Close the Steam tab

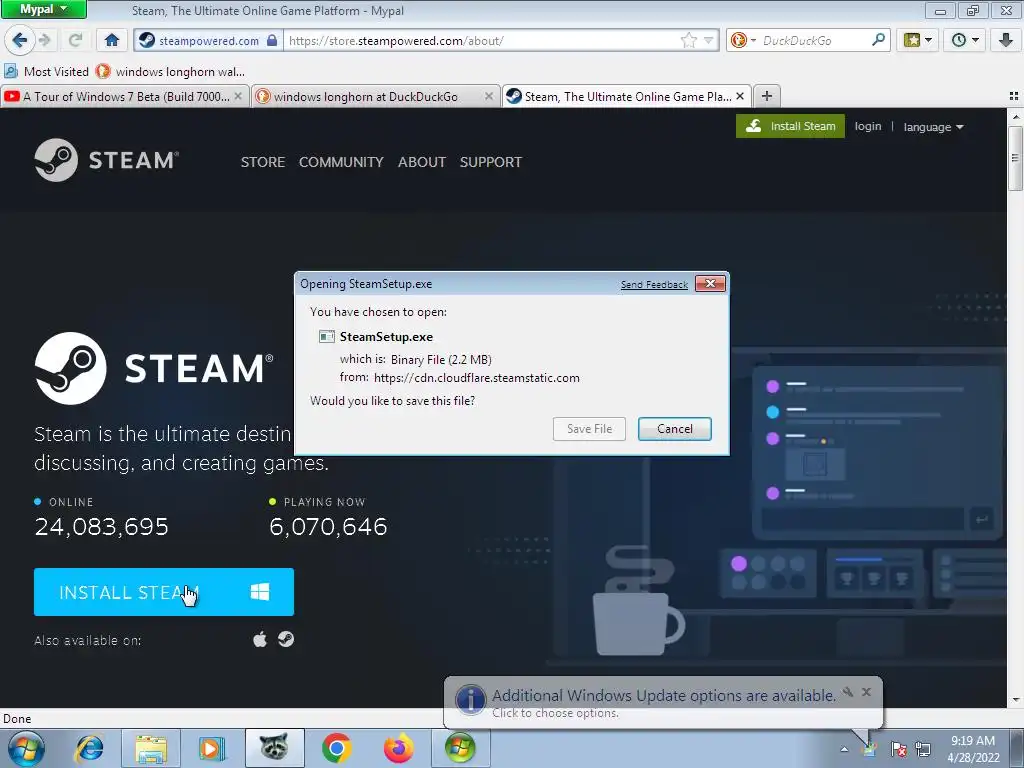click(x=740, y=96)
